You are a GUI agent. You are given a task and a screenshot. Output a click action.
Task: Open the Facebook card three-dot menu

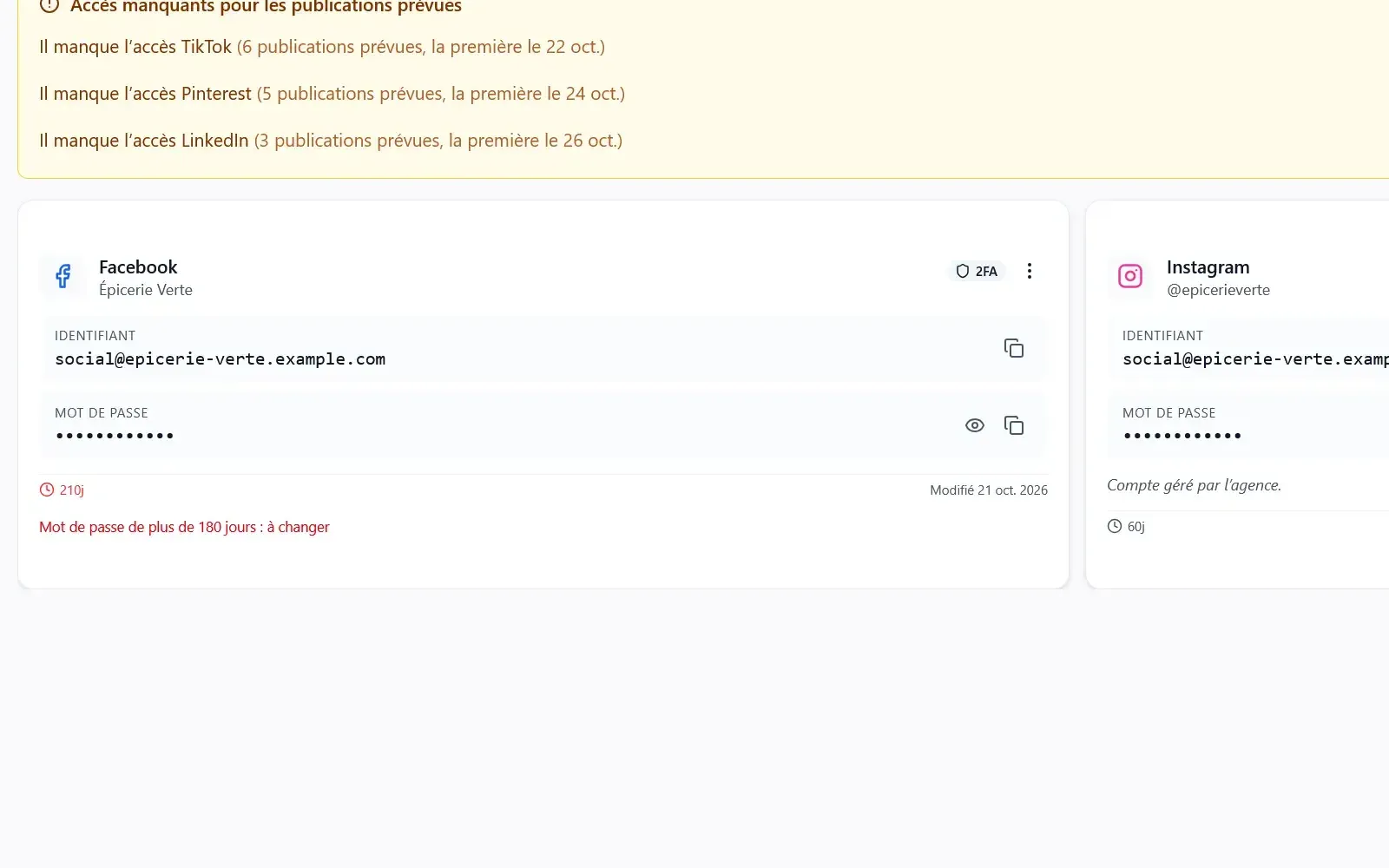pos(1030,271)
